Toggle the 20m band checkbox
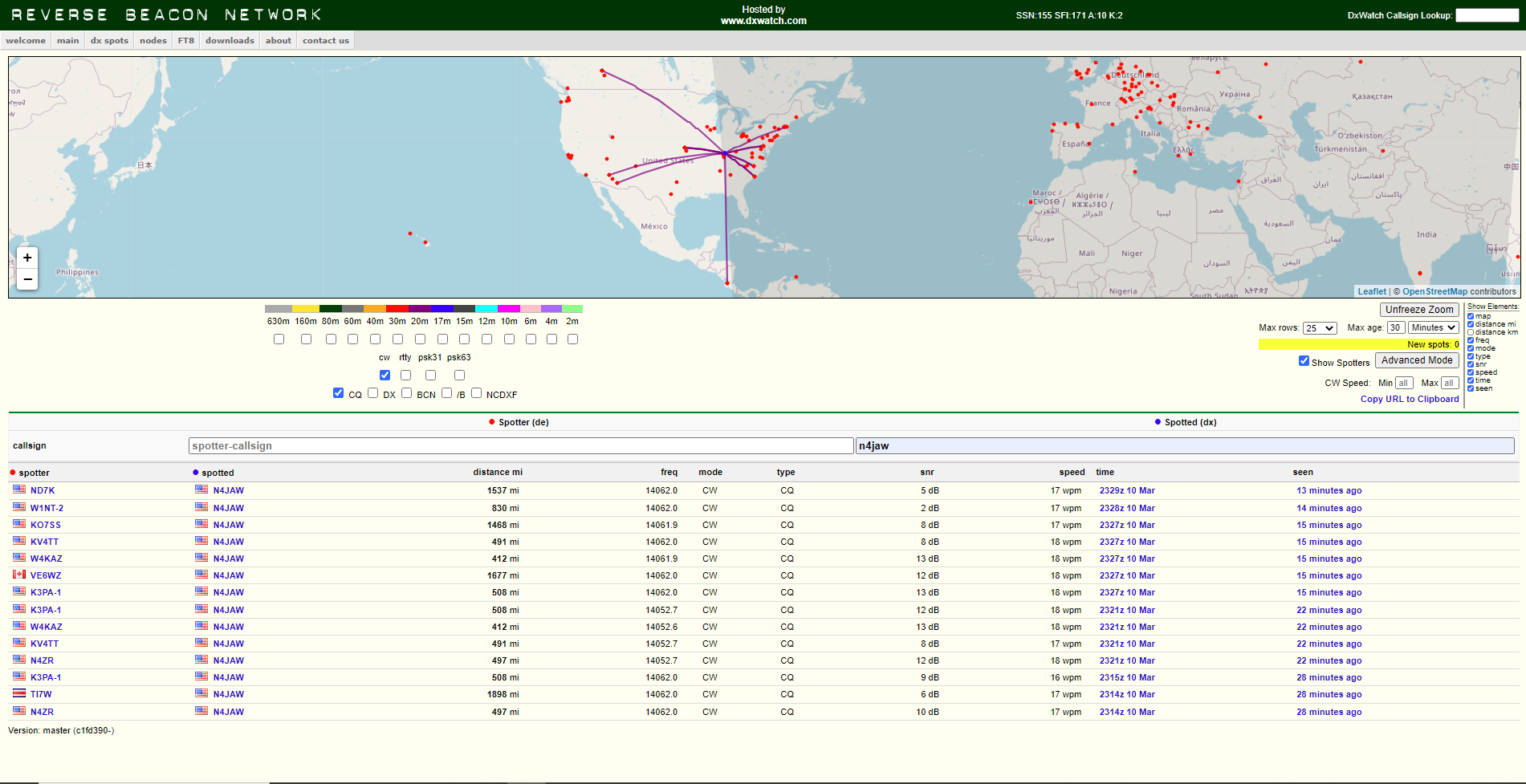Viewport: 1526px width, 784px height. tap(420, 339)
